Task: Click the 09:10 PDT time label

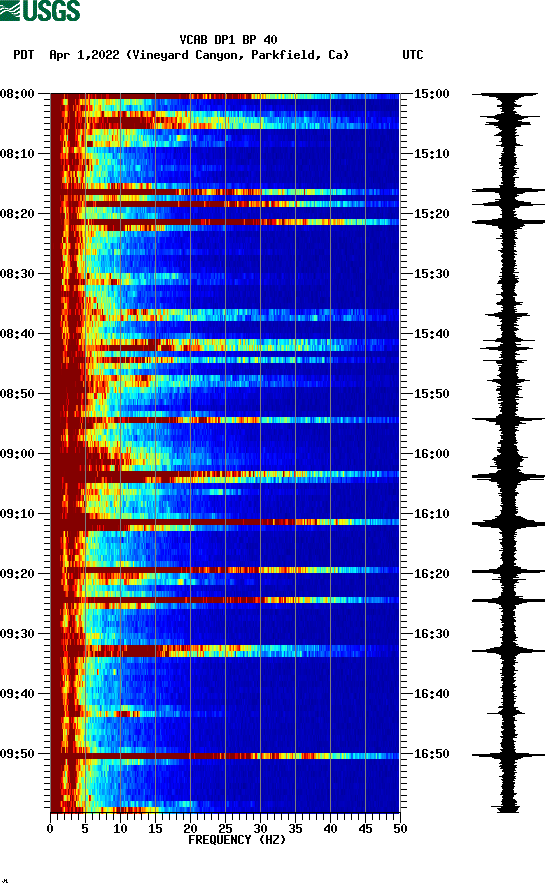Action: pos(17,514)
